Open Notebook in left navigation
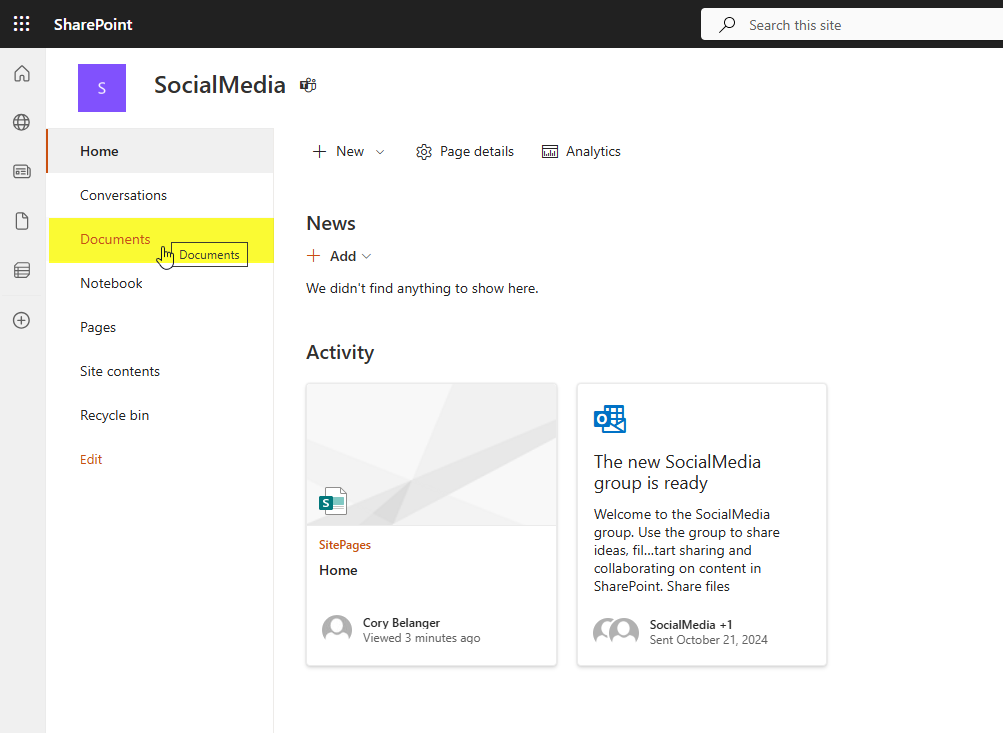 [161, 283]
